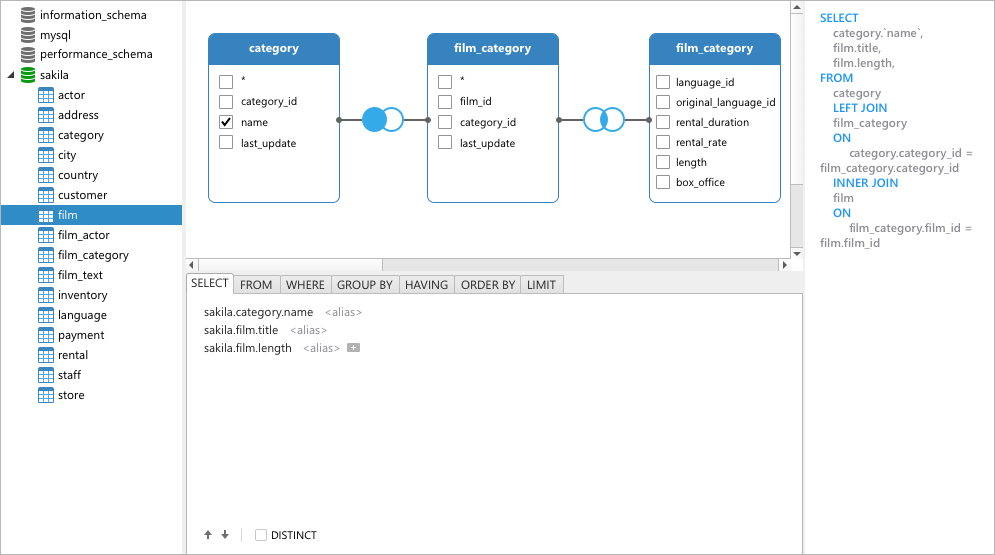Open the LIMIT tab

pos(541,285)
